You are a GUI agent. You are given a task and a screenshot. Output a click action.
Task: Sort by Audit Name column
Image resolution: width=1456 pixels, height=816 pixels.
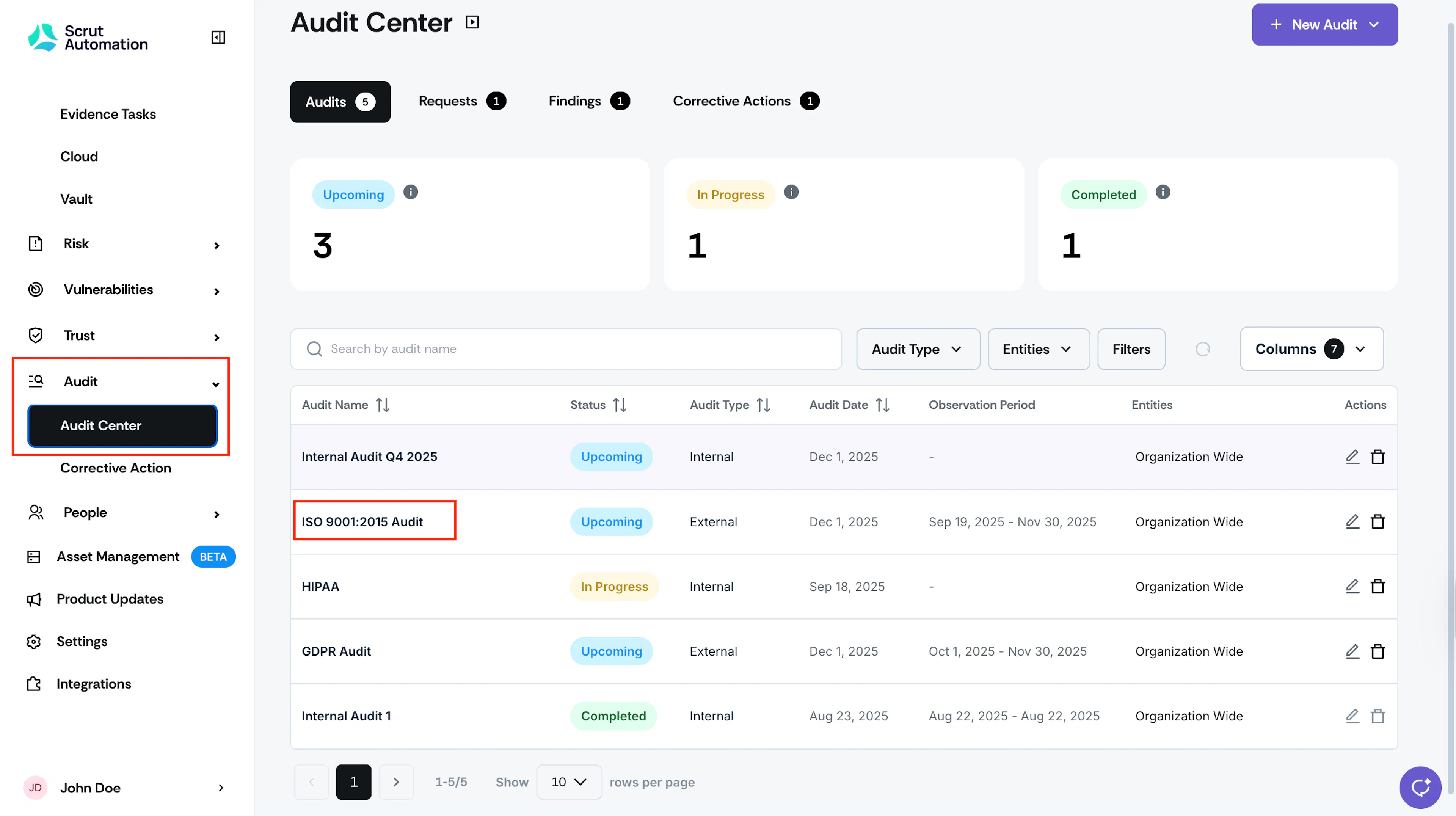[x=383, y=405]
